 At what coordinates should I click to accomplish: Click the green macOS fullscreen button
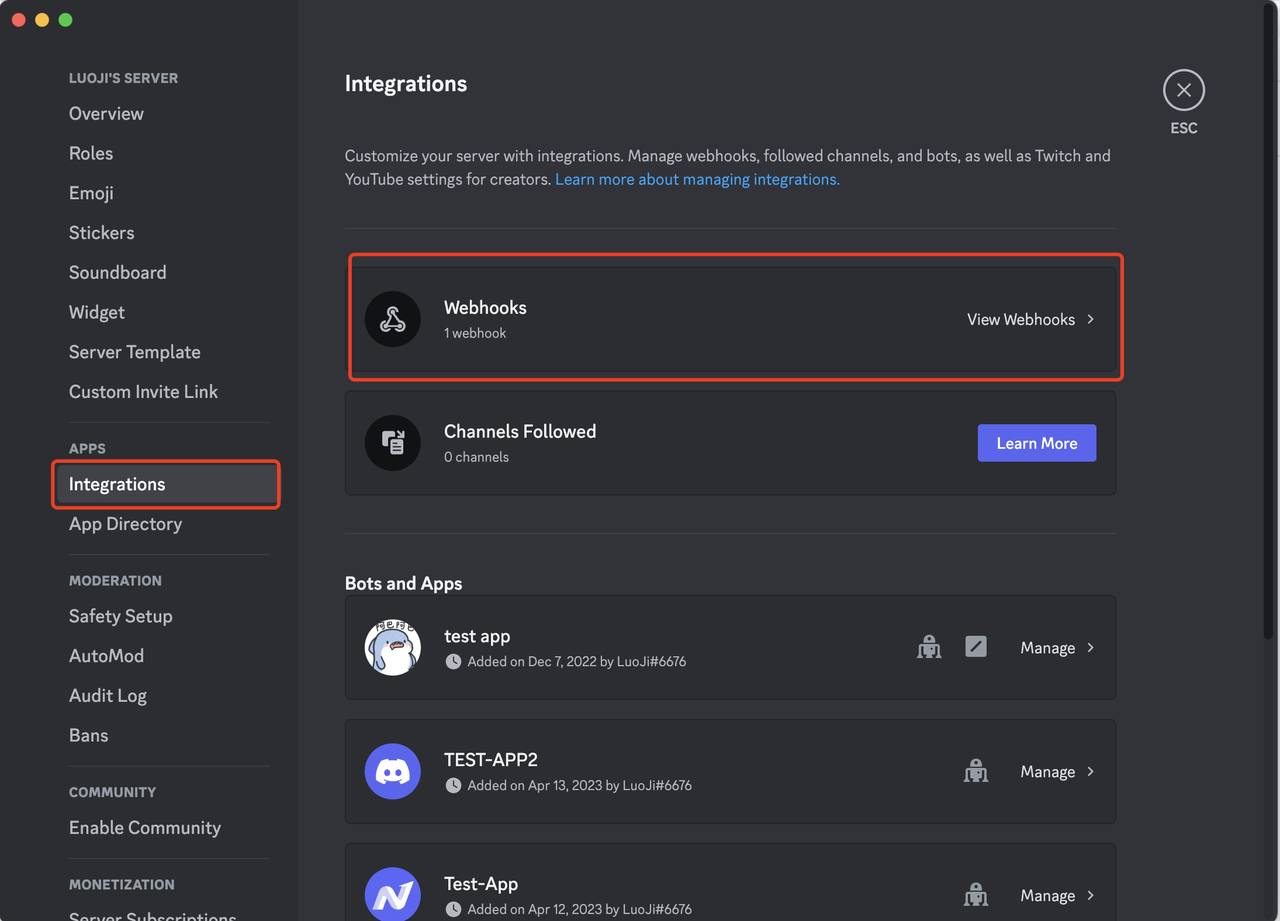[x=66, y=20]
